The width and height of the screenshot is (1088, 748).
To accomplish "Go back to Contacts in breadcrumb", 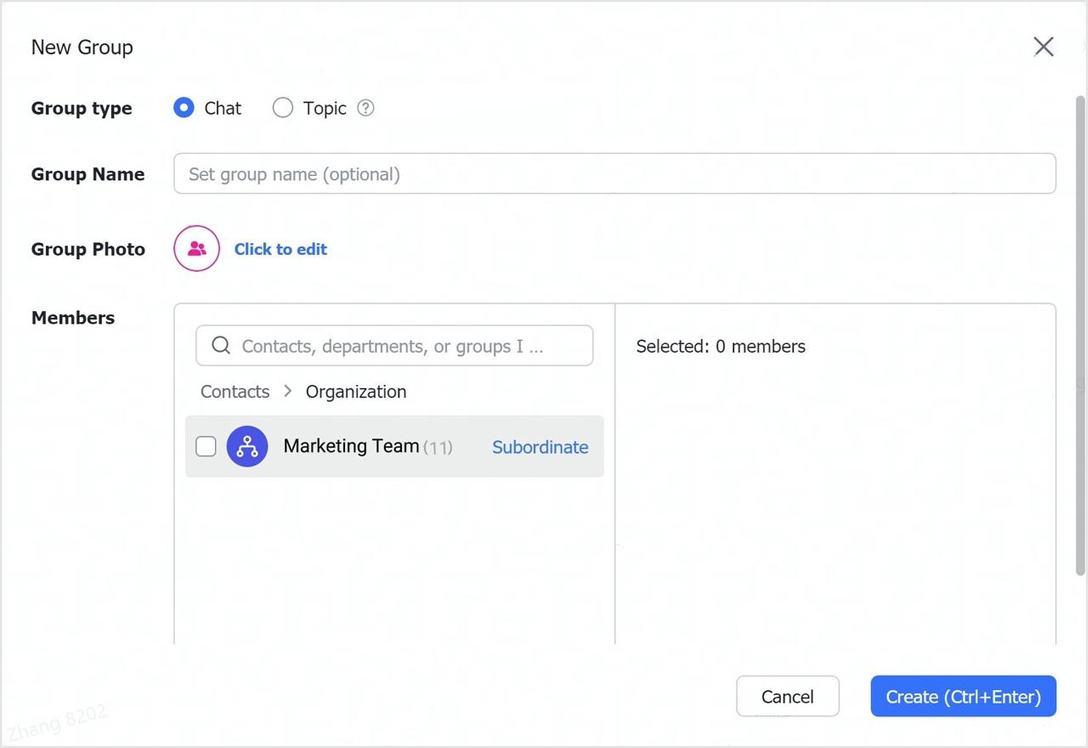I will [x=235, y=392].
